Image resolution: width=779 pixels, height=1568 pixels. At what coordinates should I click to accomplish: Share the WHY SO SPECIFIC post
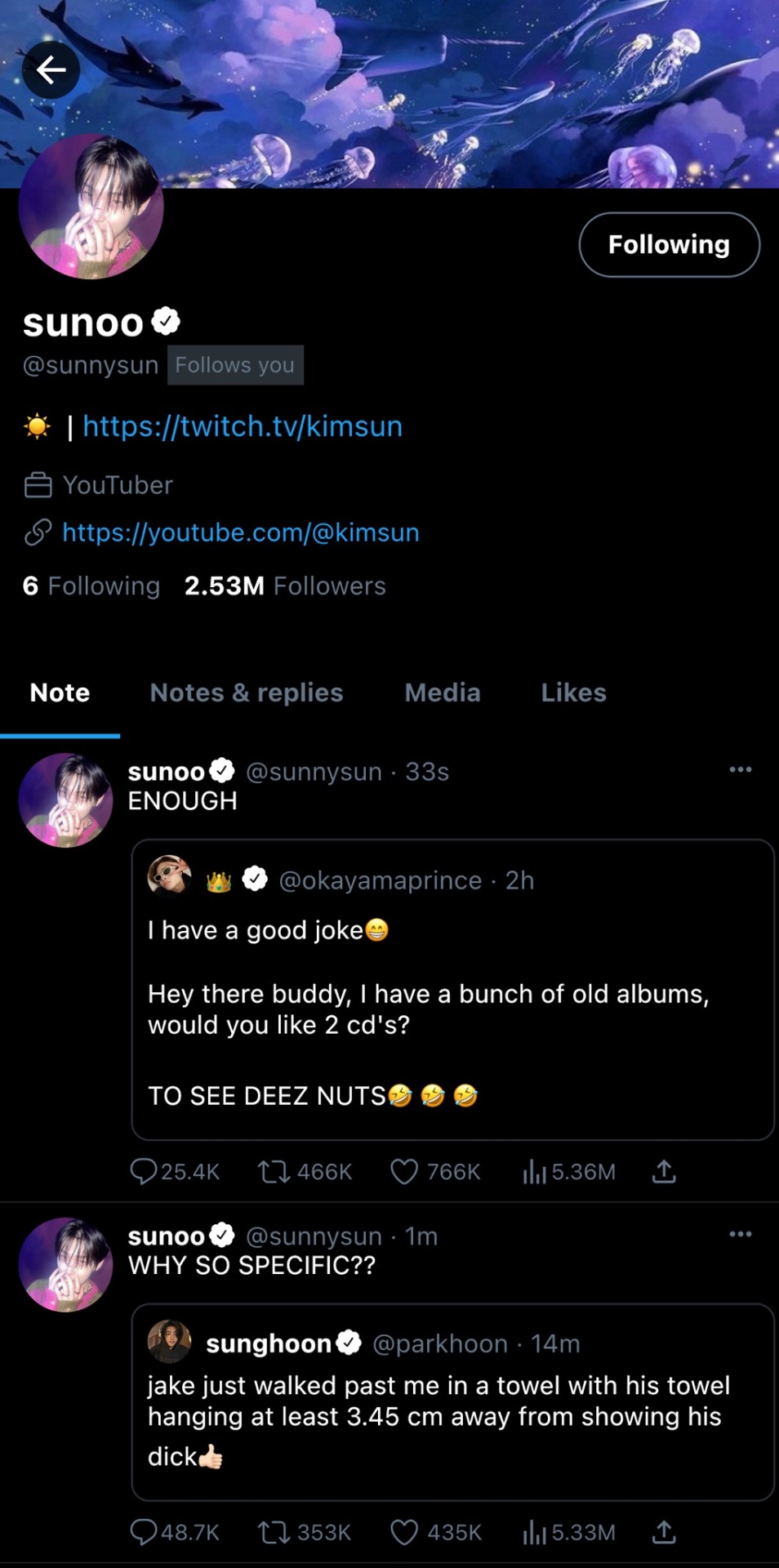tap(664, 1532)
